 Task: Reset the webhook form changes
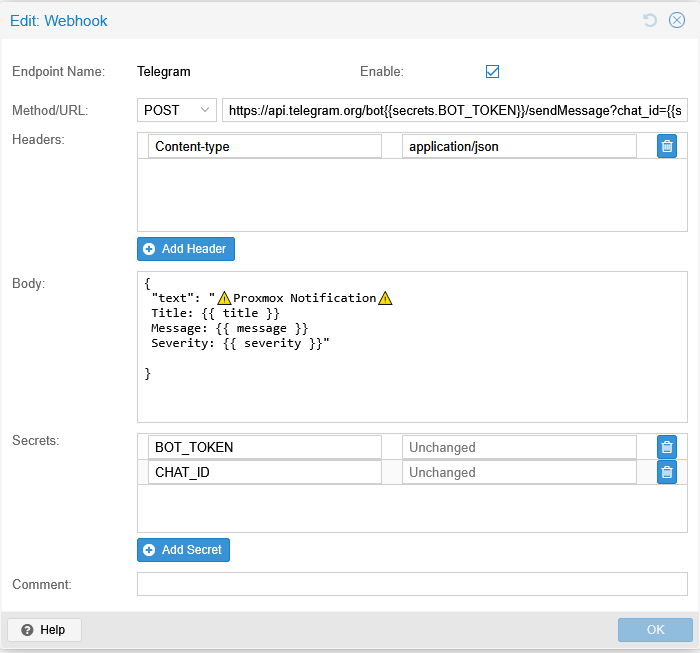coord(651,20)
